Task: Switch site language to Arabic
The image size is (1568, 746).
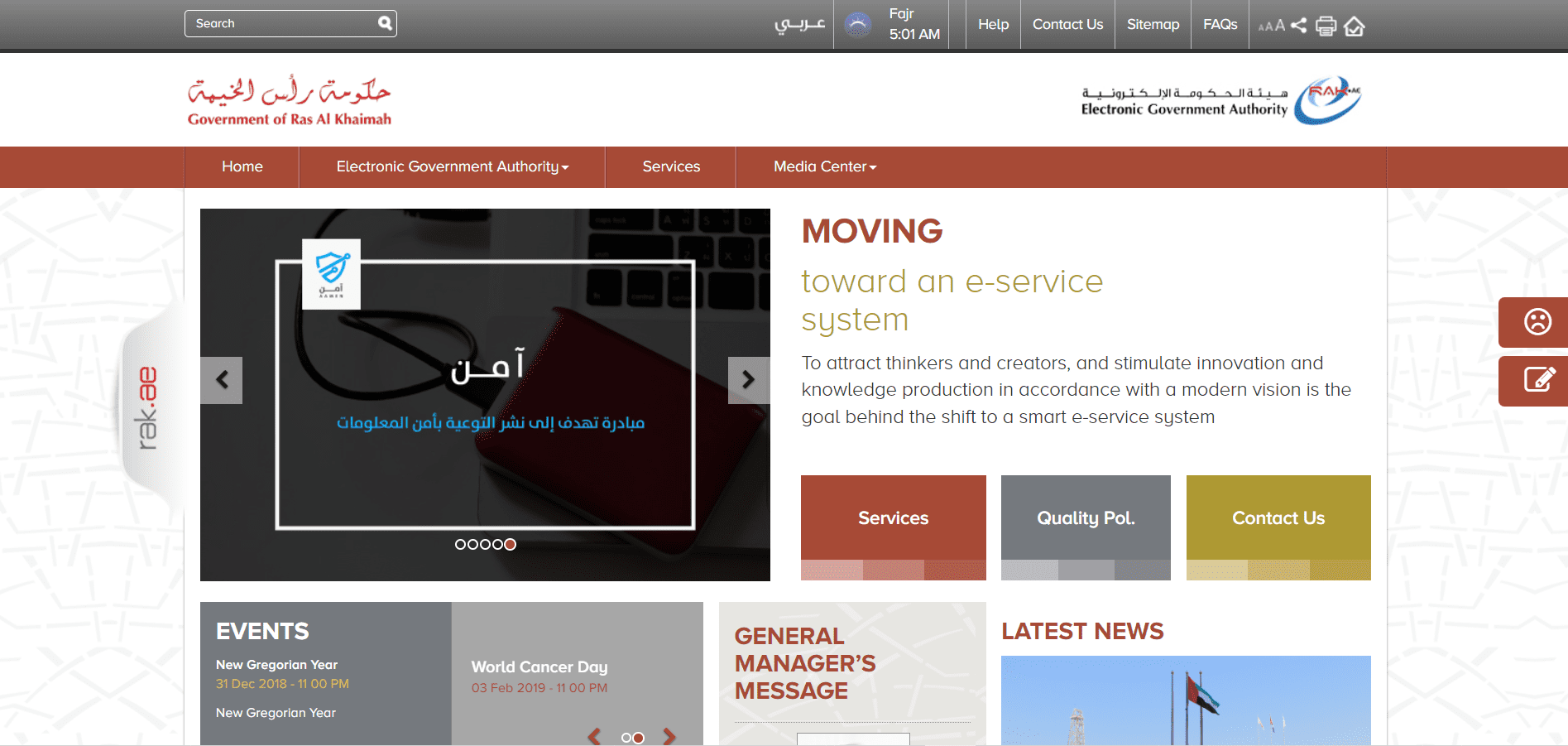Action: [799, 24]
